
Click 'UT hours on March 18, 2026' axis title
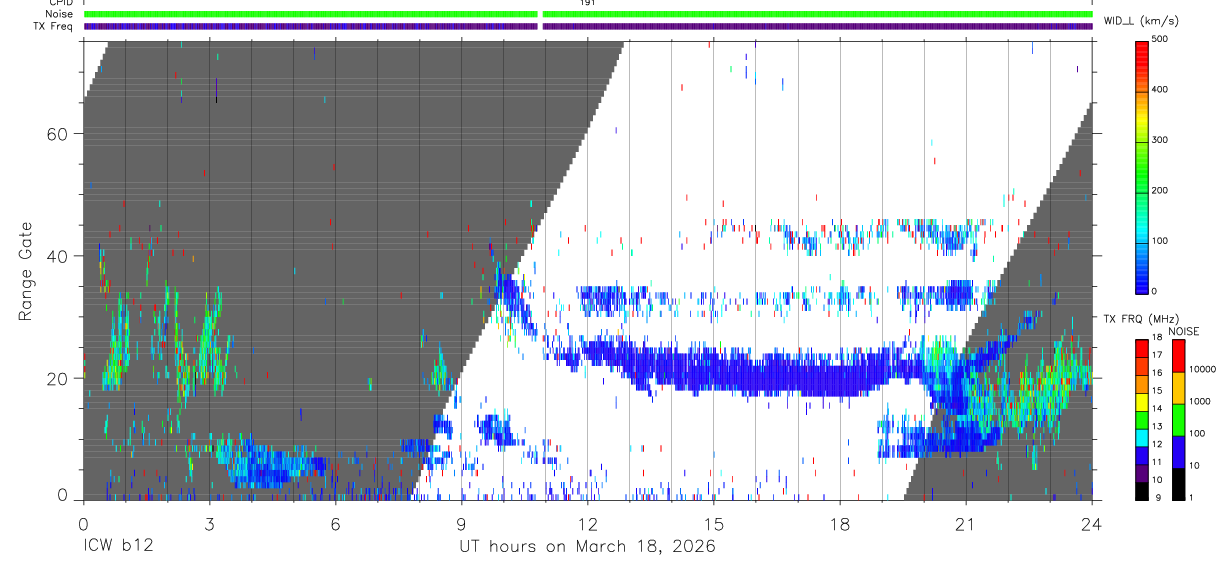[x=587, y=547]
